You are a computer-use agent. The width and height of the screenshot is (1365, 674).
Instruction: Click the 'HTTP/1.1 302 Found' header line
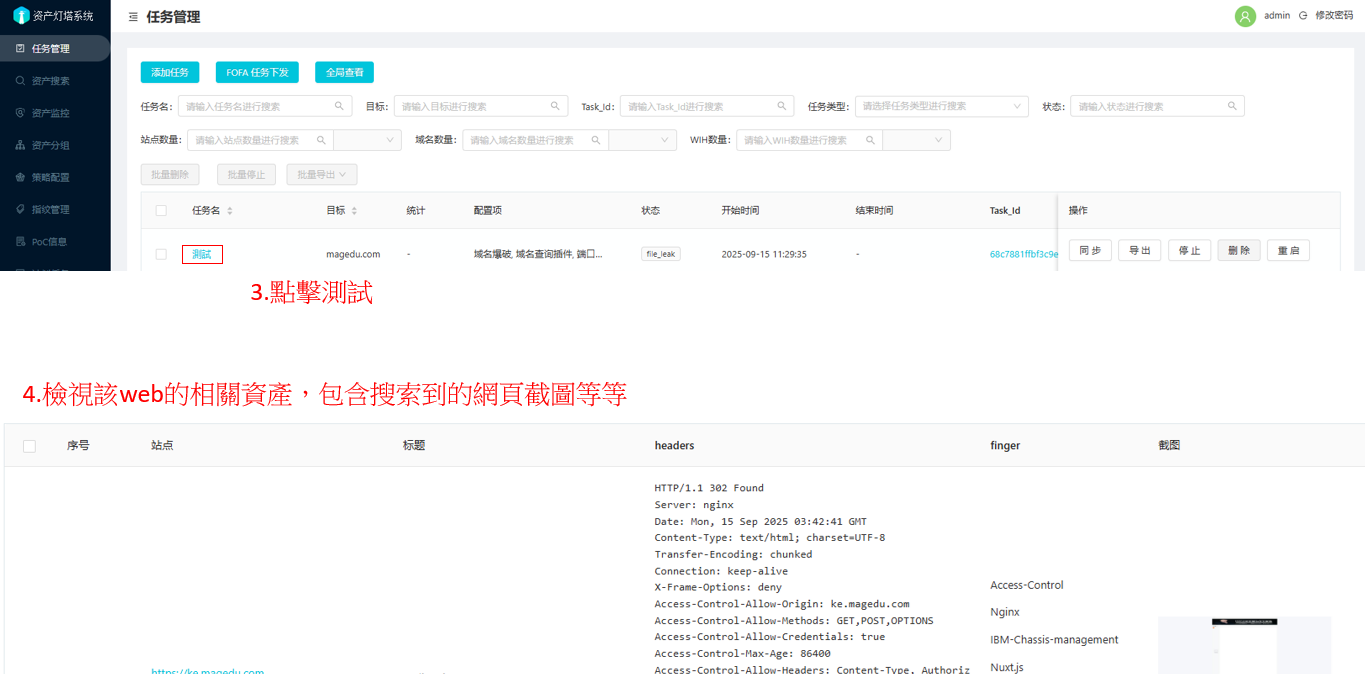[709, 488]
